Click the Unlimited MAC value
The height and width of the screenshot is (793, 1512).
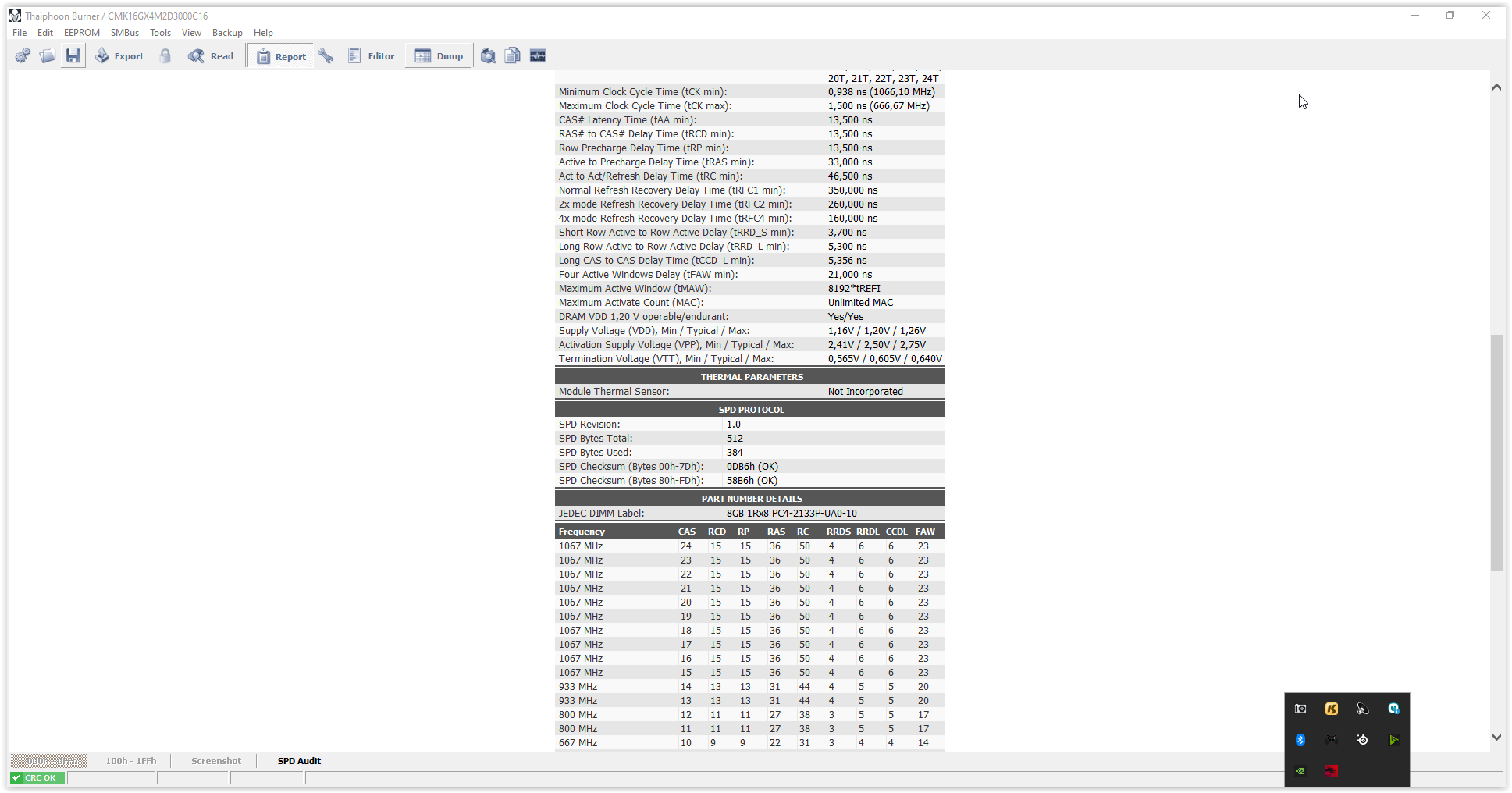pos(860,303)
